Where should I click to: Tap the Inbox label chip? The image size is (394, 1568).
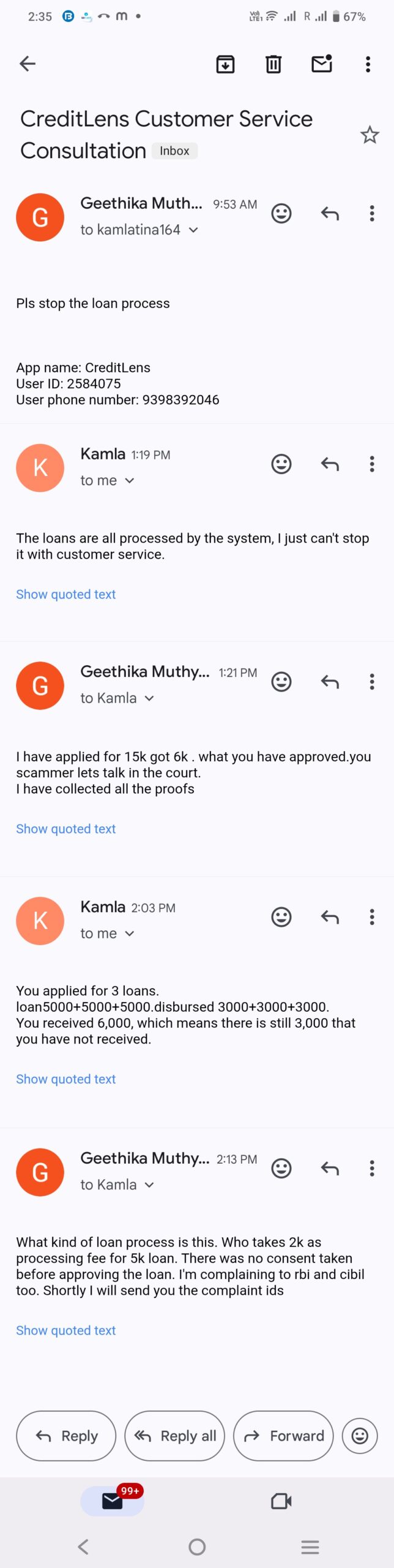point(174,151)
